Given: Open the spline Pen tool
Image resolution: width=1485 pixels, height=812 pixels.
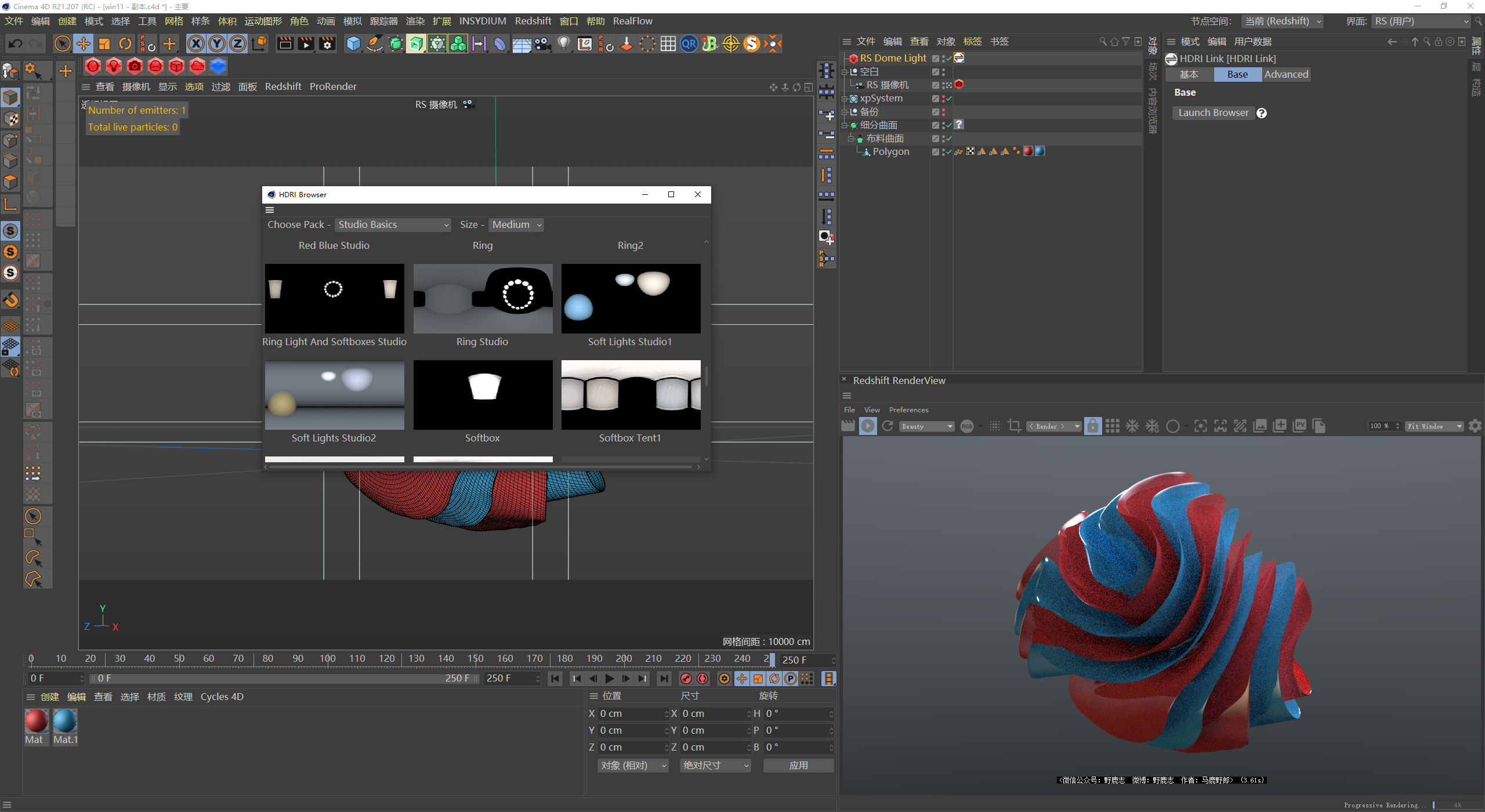Looking at the screenshot, I should 375,43.
